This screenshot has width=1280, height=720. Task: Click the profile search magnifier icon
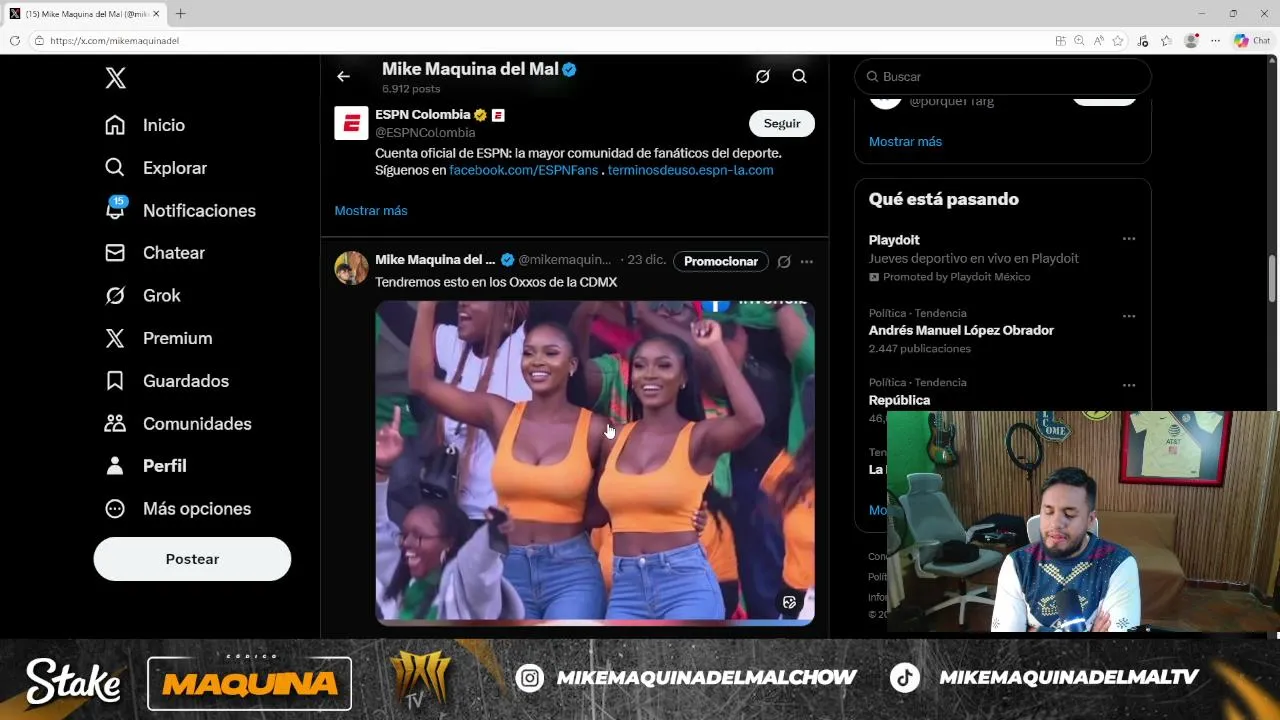(799, 76)
